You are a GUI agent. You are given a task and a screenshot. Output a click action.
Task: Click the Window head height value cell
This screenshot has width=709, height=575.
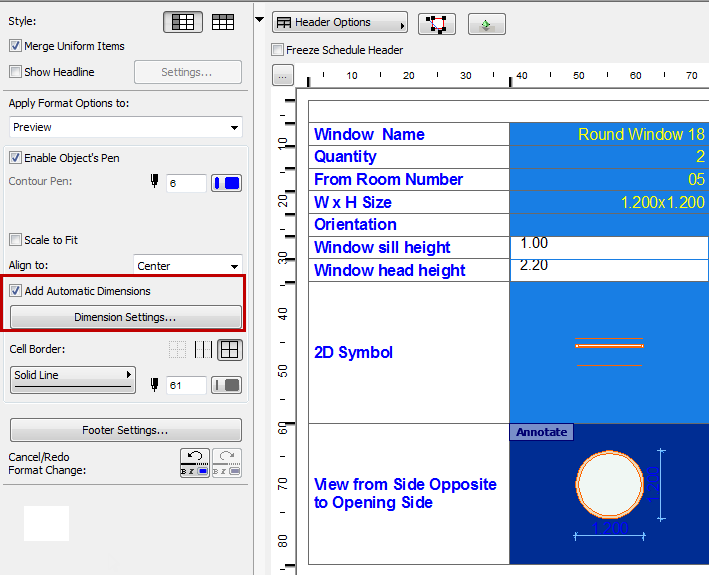(x=609, y=270)
